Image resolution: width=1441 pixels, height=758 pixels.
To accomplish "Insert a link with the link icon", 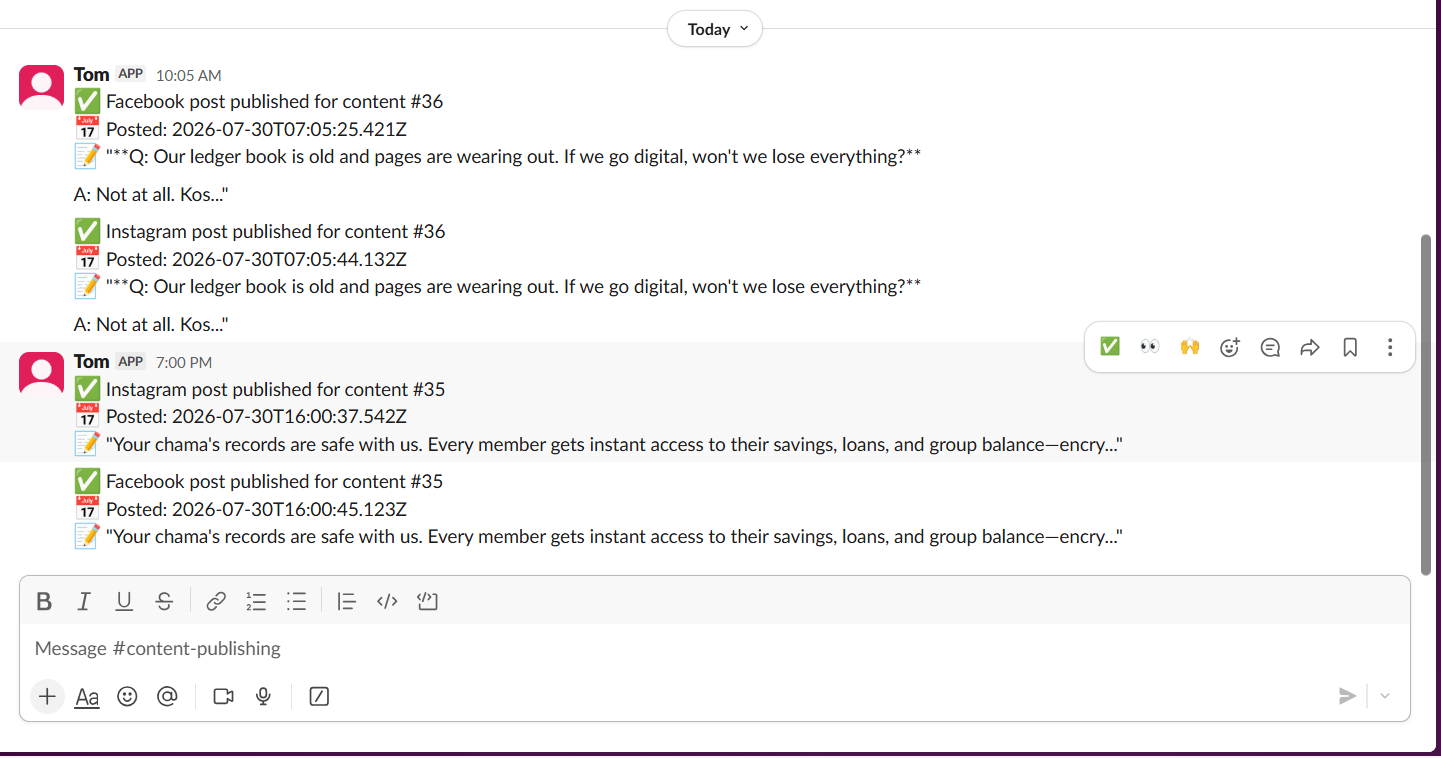I will coord(216,601).
